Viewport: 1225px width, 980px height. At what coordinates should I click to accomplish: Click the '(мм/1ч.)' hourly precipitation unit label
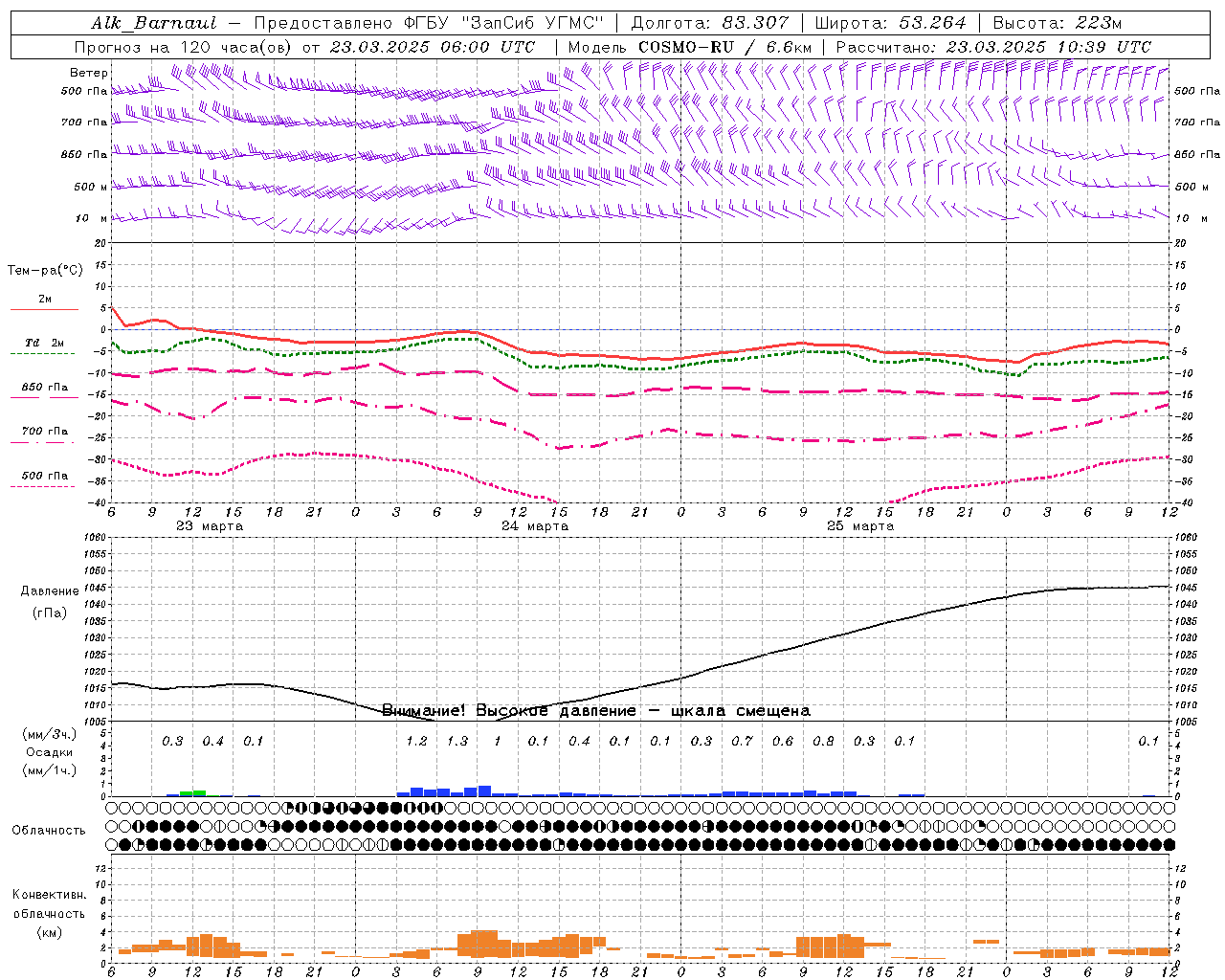pyautogui.click(x=50, y=770)
